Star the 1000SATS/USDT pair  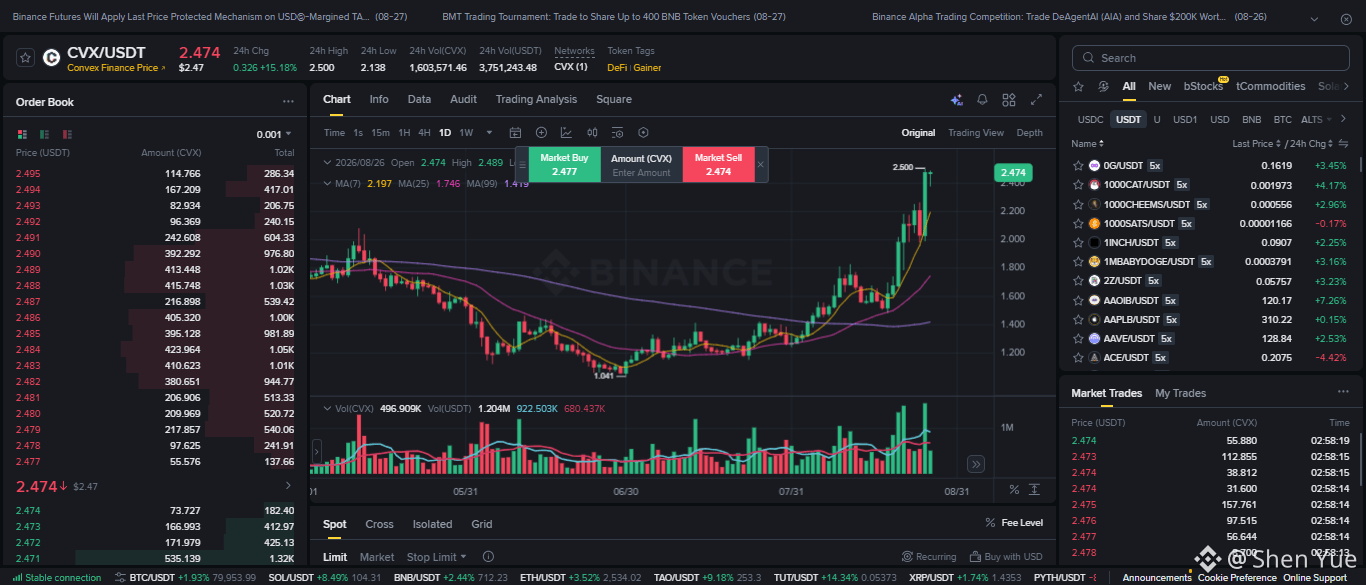tap(1078, 223)
